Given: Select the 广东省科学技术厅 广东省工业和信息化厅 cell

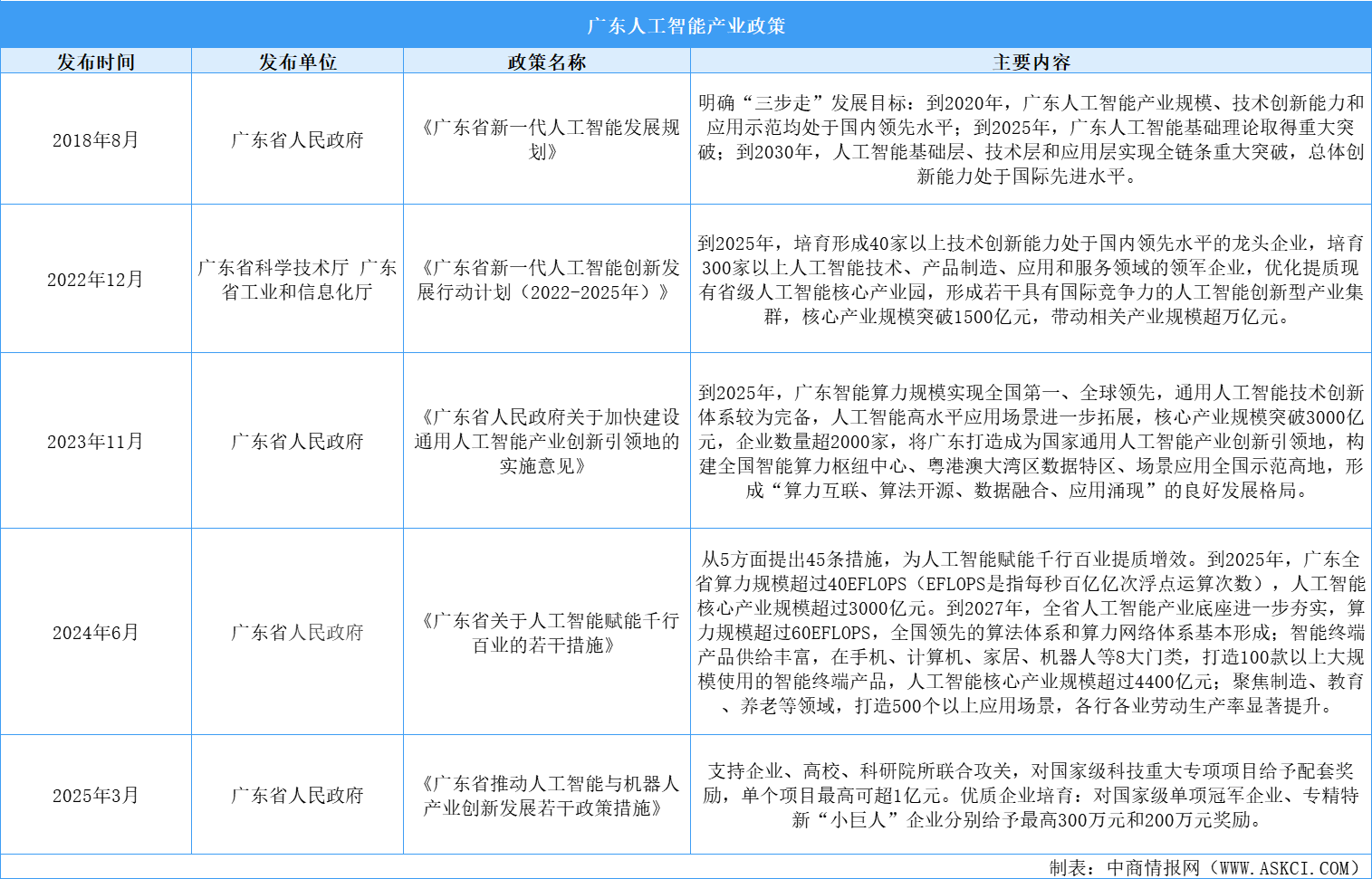Looking at the screenshot, I should [297, 280].
